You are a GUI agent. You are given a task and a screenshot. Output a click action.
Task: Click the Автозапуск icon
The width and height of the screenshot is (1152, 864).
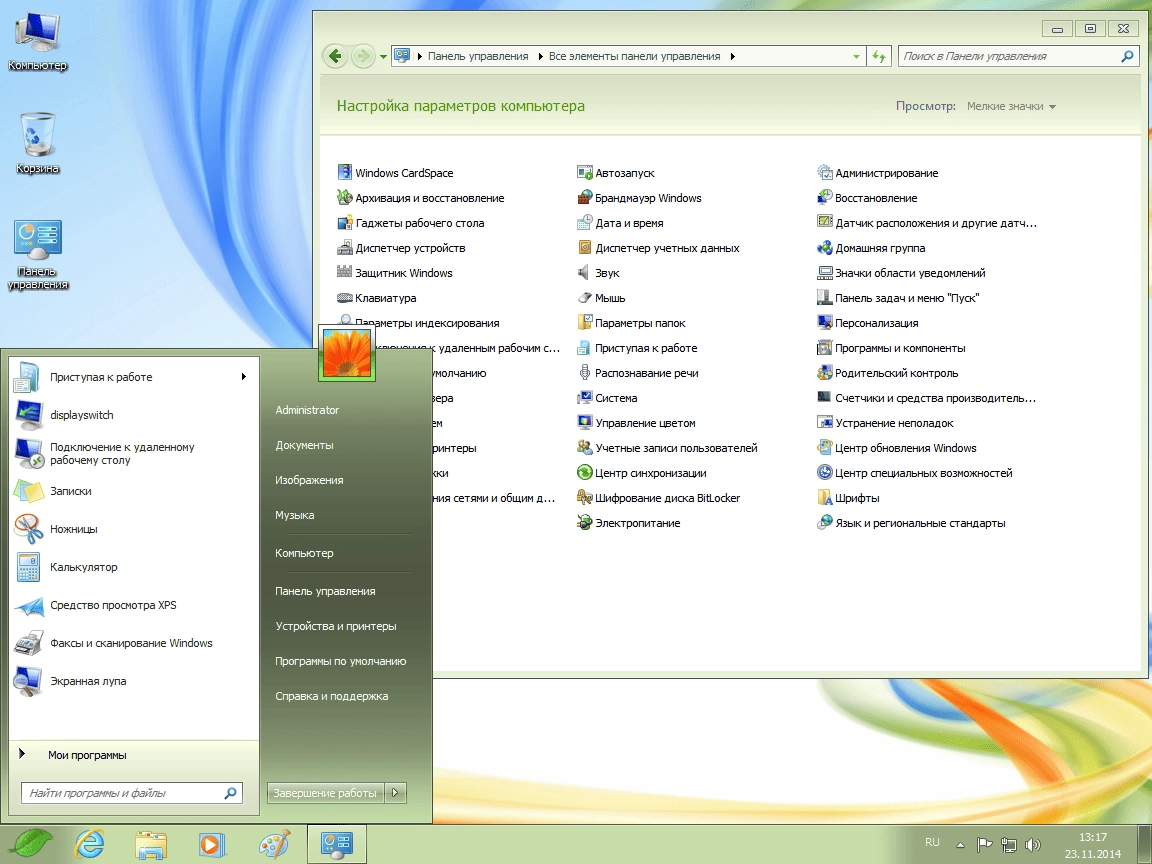(585, 173)
